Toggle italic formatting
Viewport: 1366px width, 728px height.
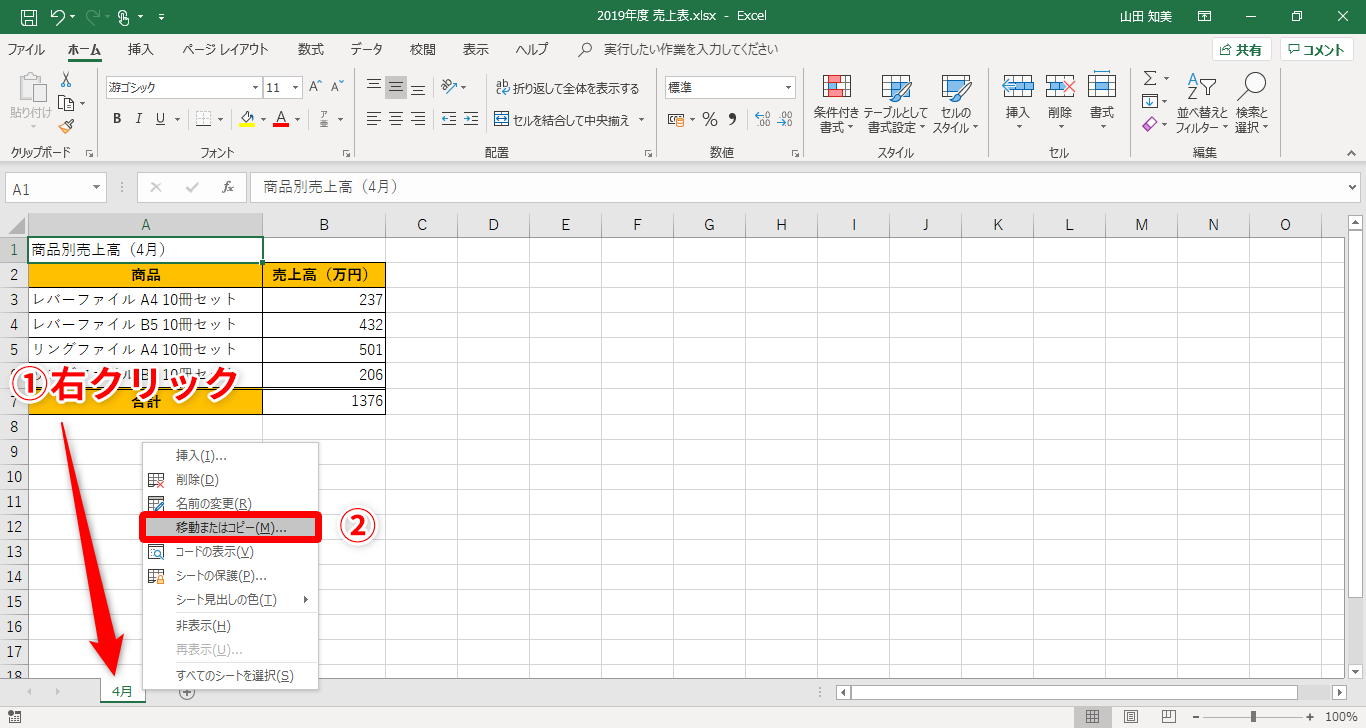pyautogui.click(x=138, y=119)
